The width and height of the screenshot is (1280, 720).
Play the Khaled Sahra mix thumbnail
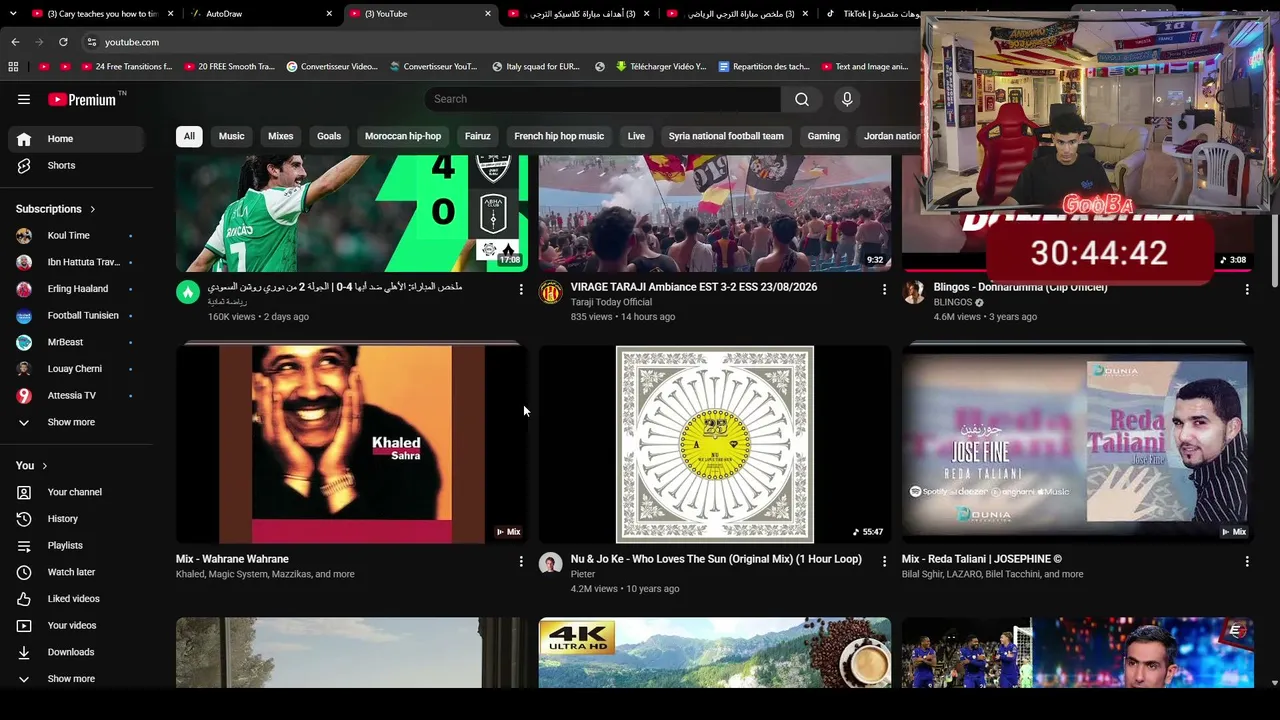pos(351,444)
